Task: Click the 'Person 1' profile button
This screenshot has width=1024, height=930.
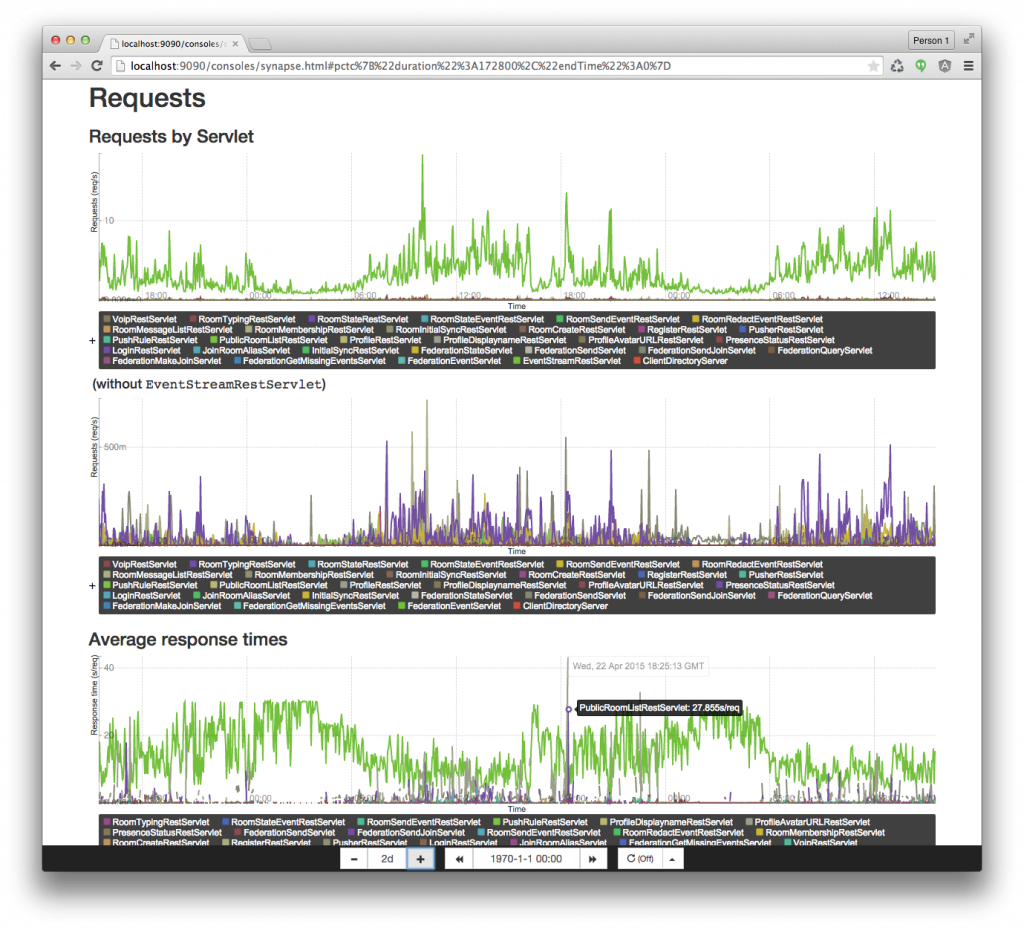Action: [x=930, y=40]
